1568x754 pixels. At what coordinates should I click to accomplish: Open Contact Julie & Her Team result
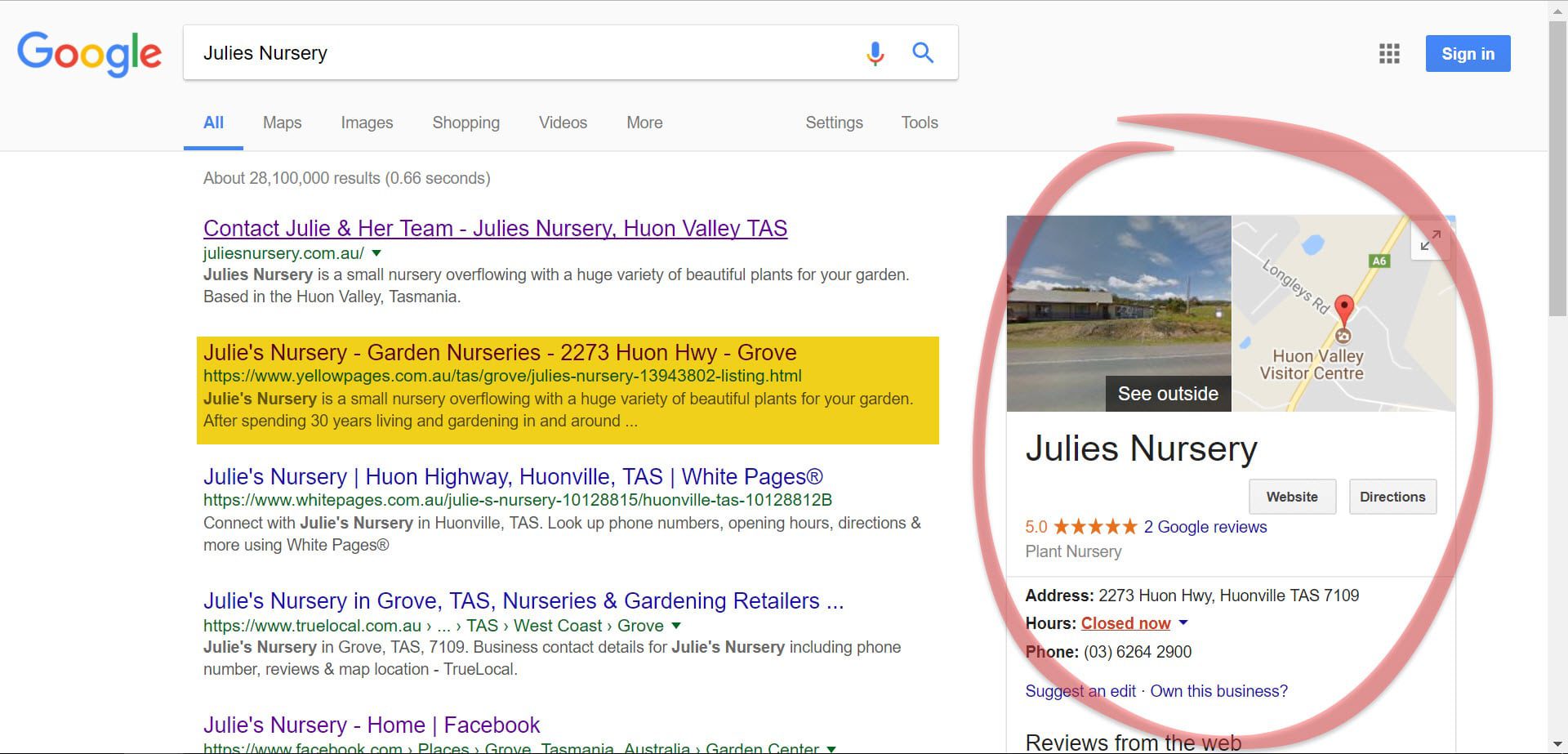tap(495, 228)
